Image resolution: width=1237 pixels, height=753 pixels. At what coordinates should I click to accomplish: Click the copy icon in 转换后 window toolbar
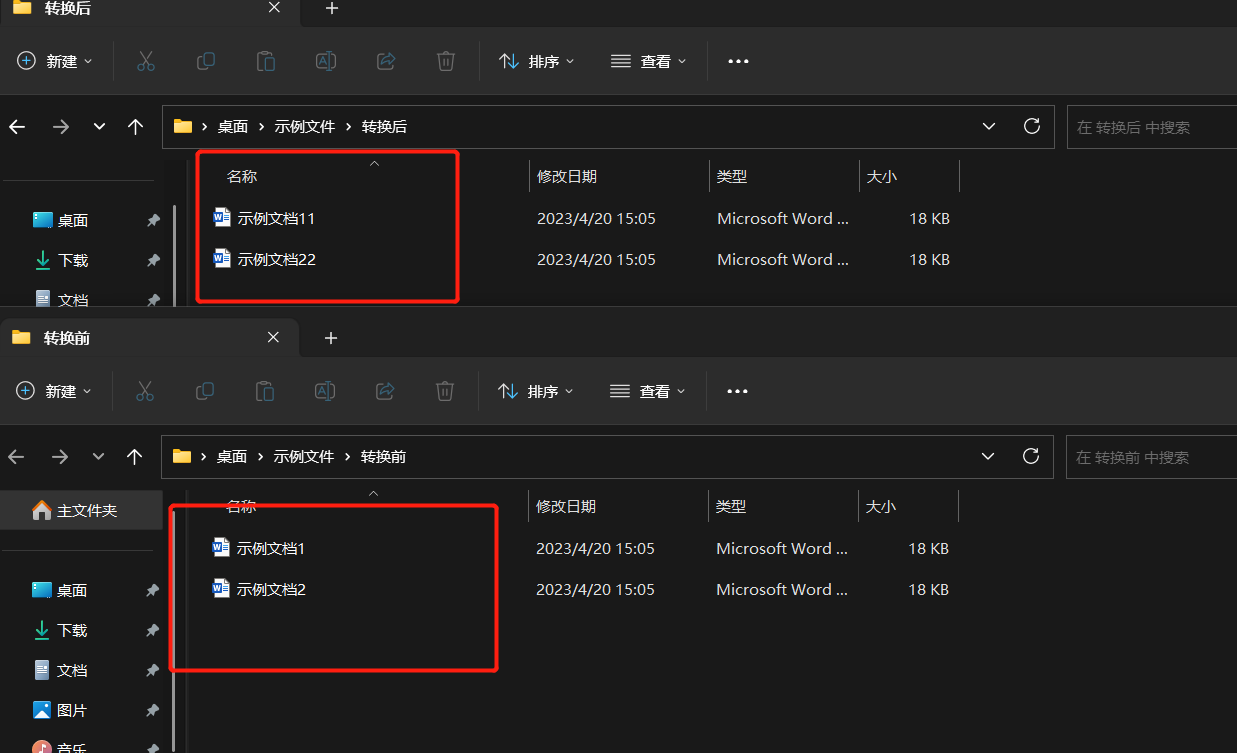pos(206,61)
